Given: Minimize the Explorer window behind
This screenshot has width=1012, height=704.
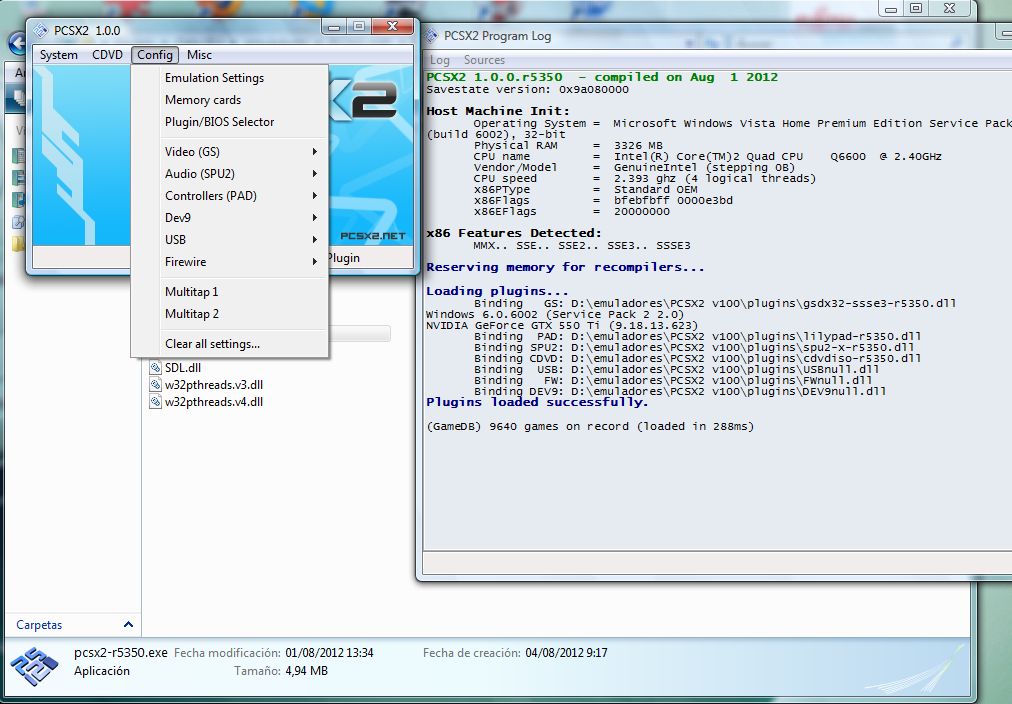Looking at the screenshot, I should [891, 9].
